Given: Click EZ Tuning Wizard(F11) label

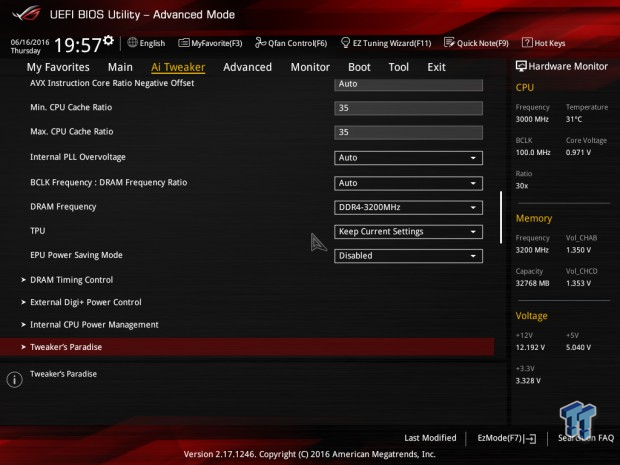Looking at the screenshot, I should pos(392,43).
